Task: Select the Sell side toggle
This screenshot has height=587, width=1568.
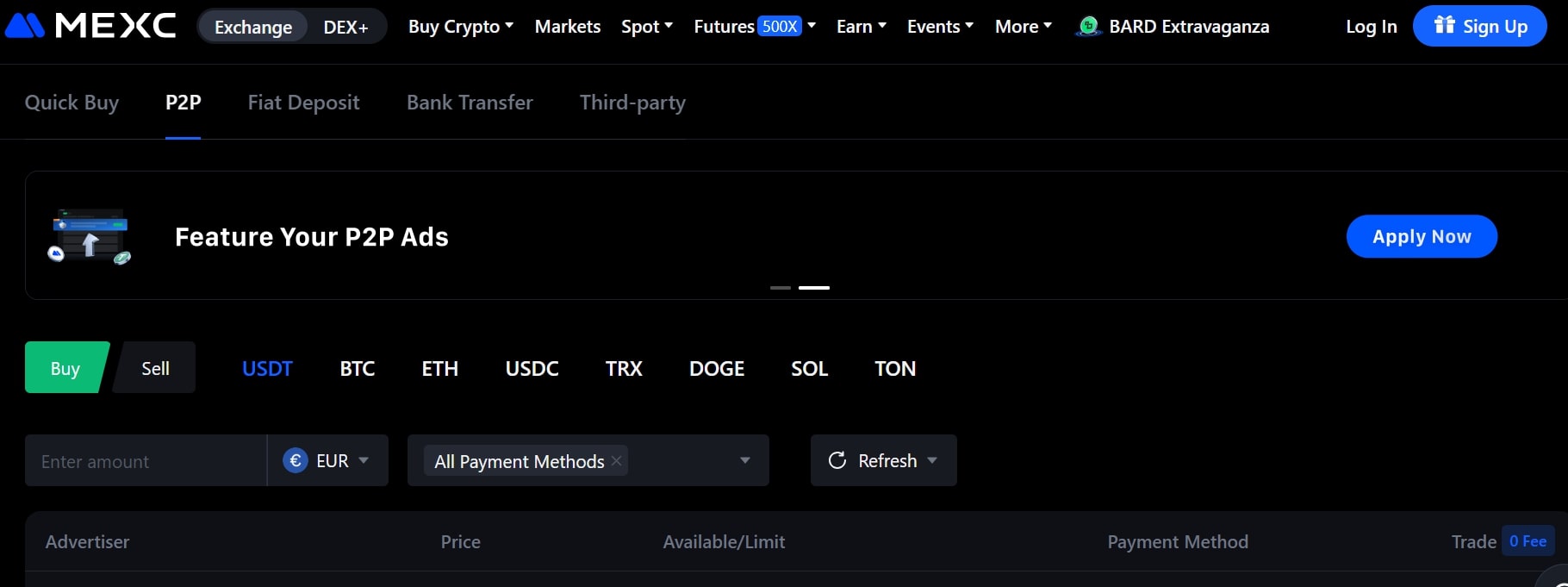Action: (155, 368)
